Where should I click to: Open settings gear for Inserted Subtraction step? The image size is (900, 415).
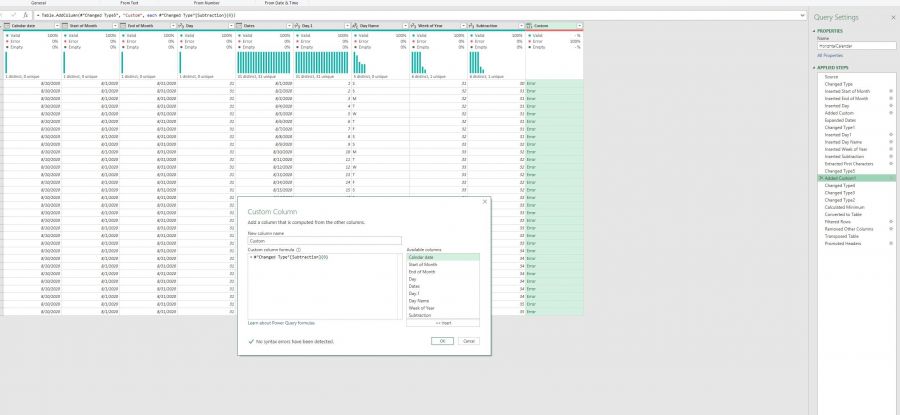coord(891,156)
